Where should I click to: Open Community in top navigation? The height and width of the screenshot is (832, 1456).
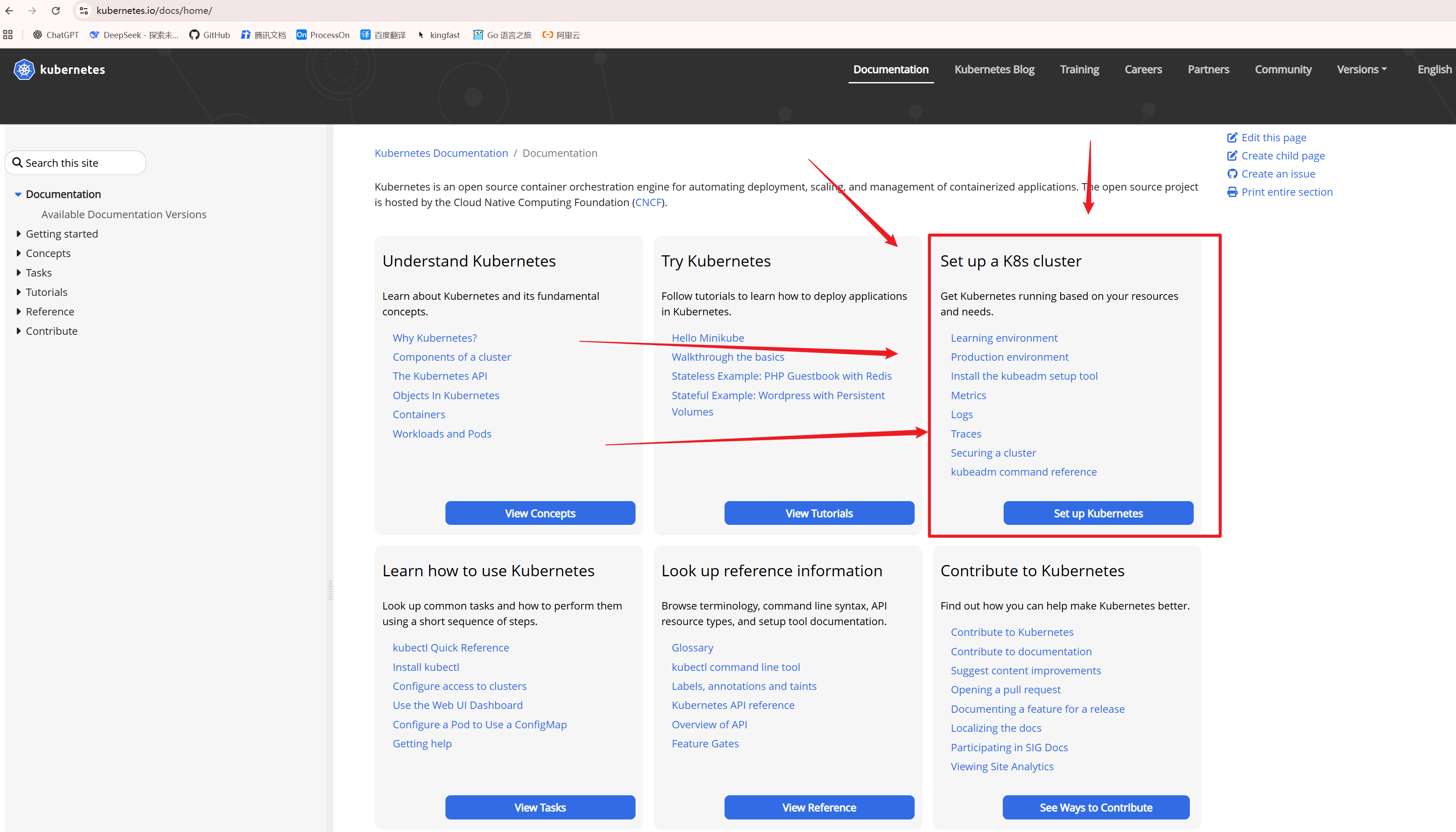[x=1284, y=69]
